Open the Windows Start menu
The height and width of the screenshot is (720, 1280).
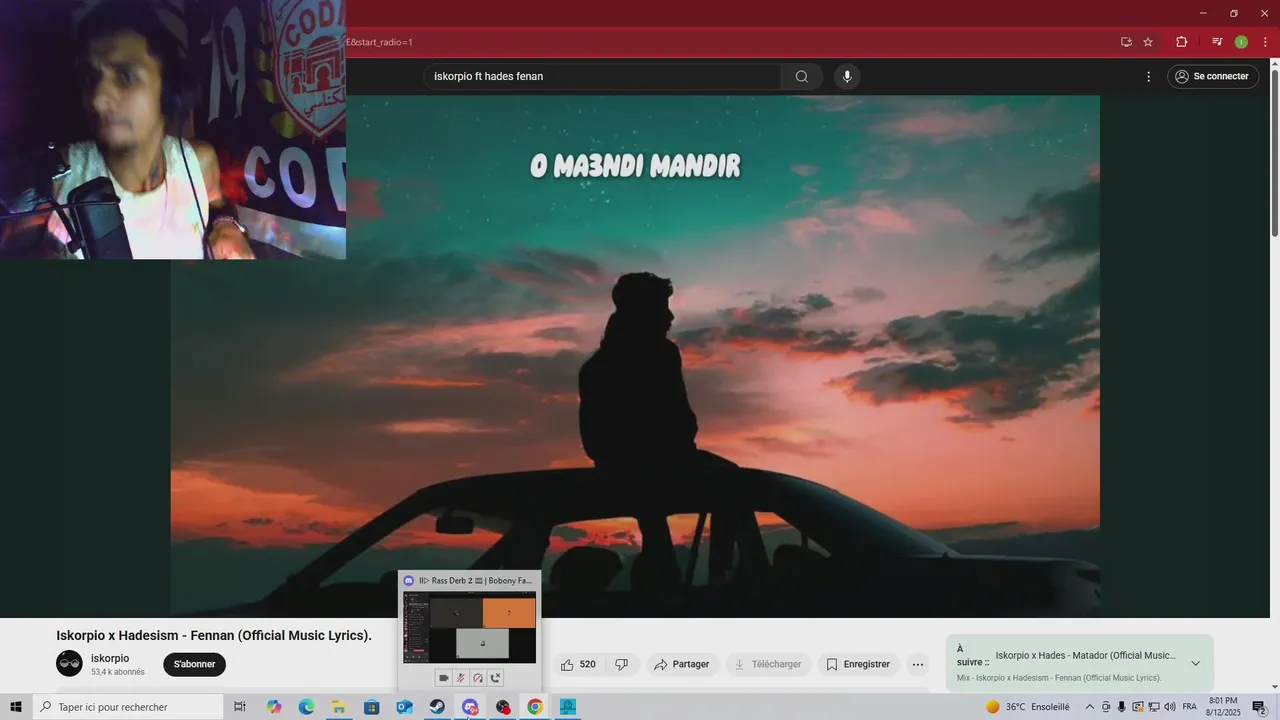click(16, 707)
